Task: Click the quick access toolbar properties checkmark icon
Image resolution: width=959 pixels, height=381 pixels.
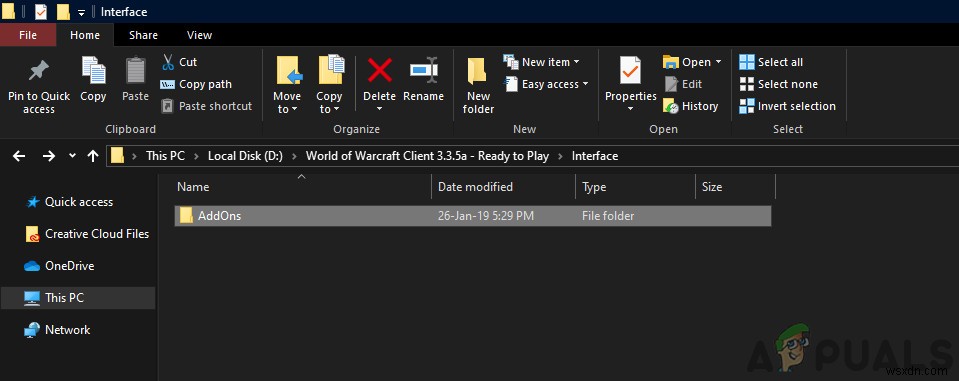Action: click(41, 12)
